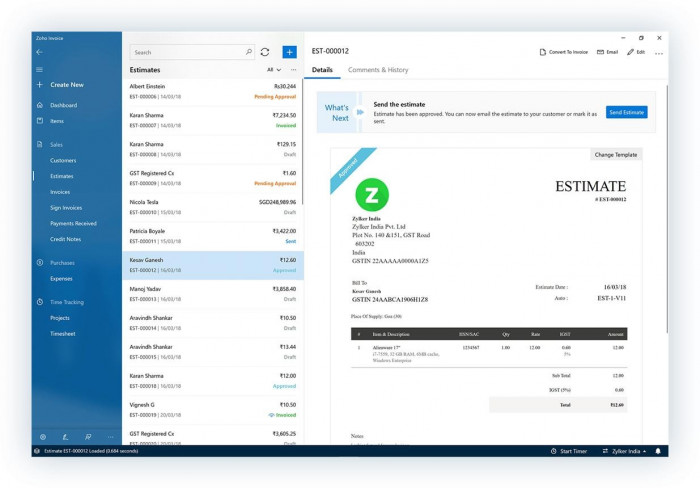Open Invoices in the sidebar
700x488 pixels.
[60, 192]
